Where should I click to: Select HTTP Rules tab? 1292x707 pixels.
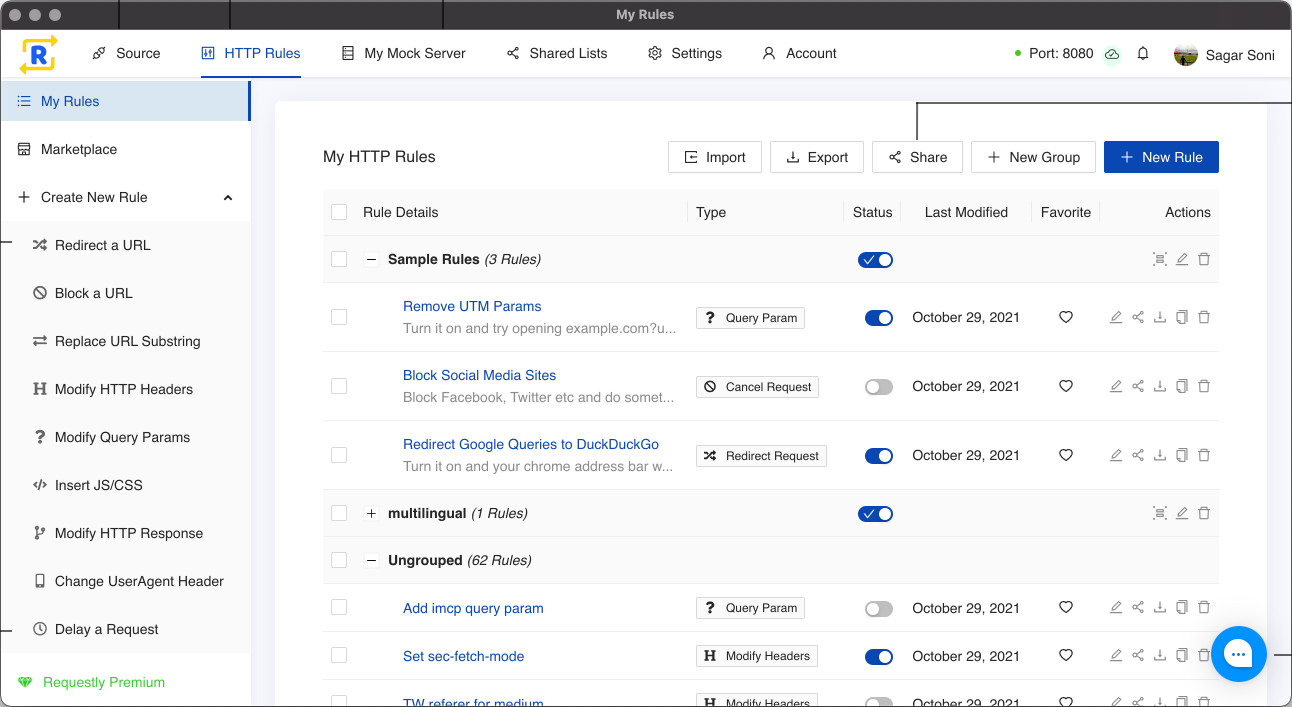[x=251, y=54]
